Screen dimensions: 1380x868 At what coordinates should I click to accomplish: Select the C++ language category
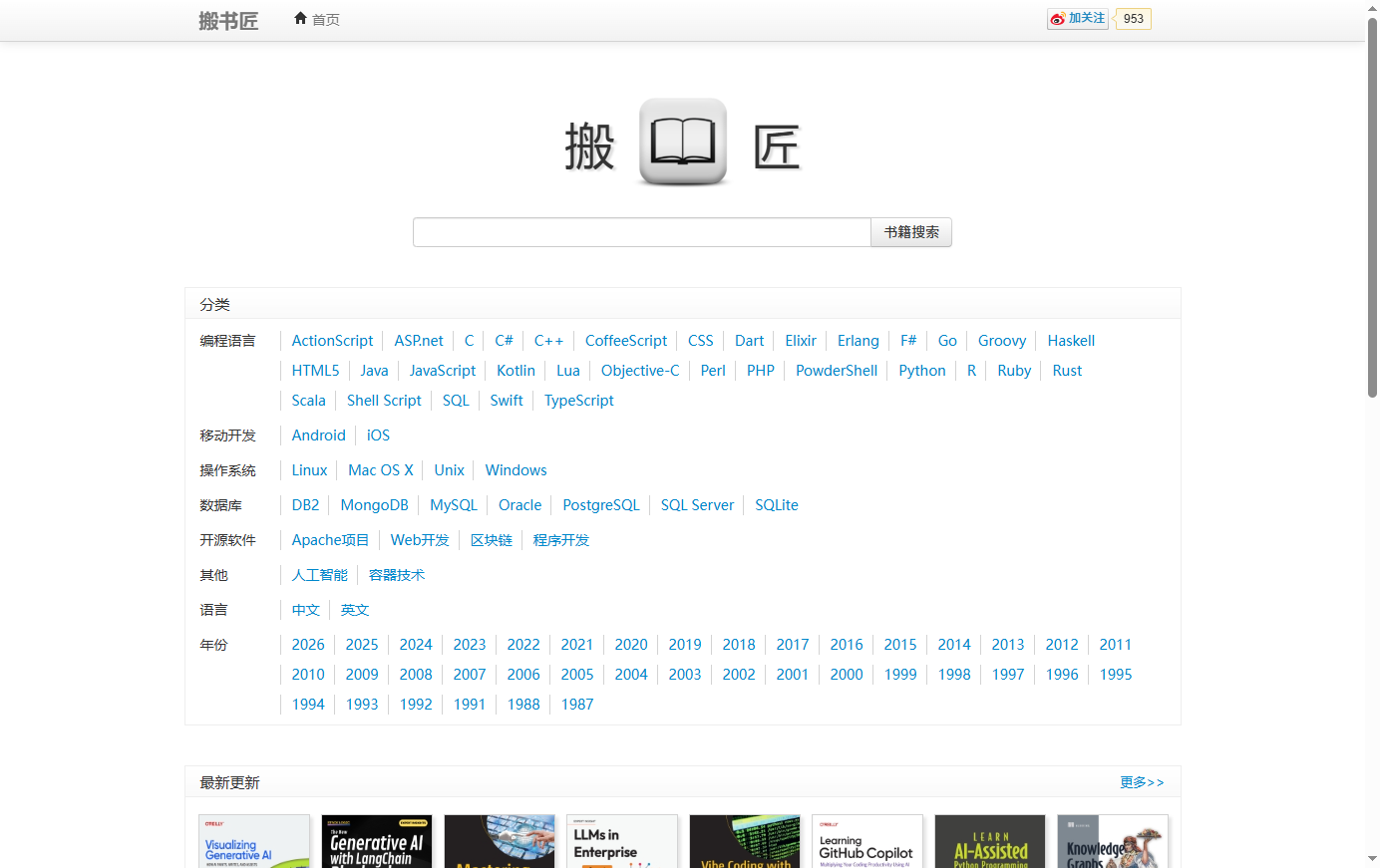tap(549, 341)
